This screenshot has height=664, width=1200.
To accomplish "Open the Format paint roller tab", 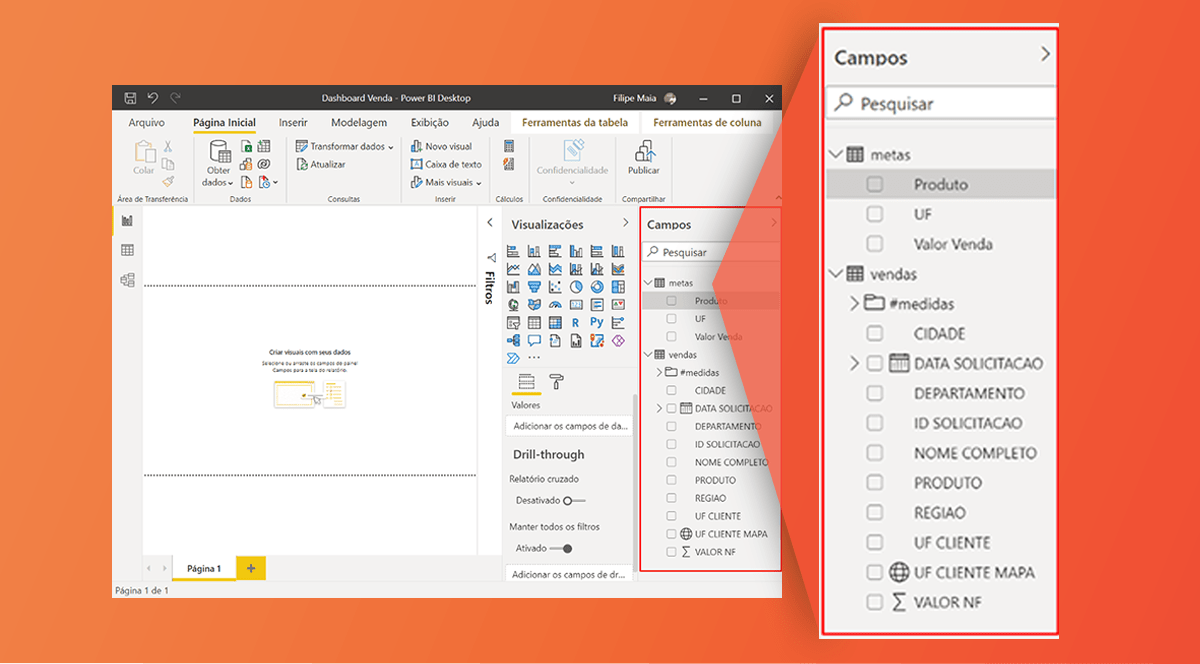I will tap(556, 381).
